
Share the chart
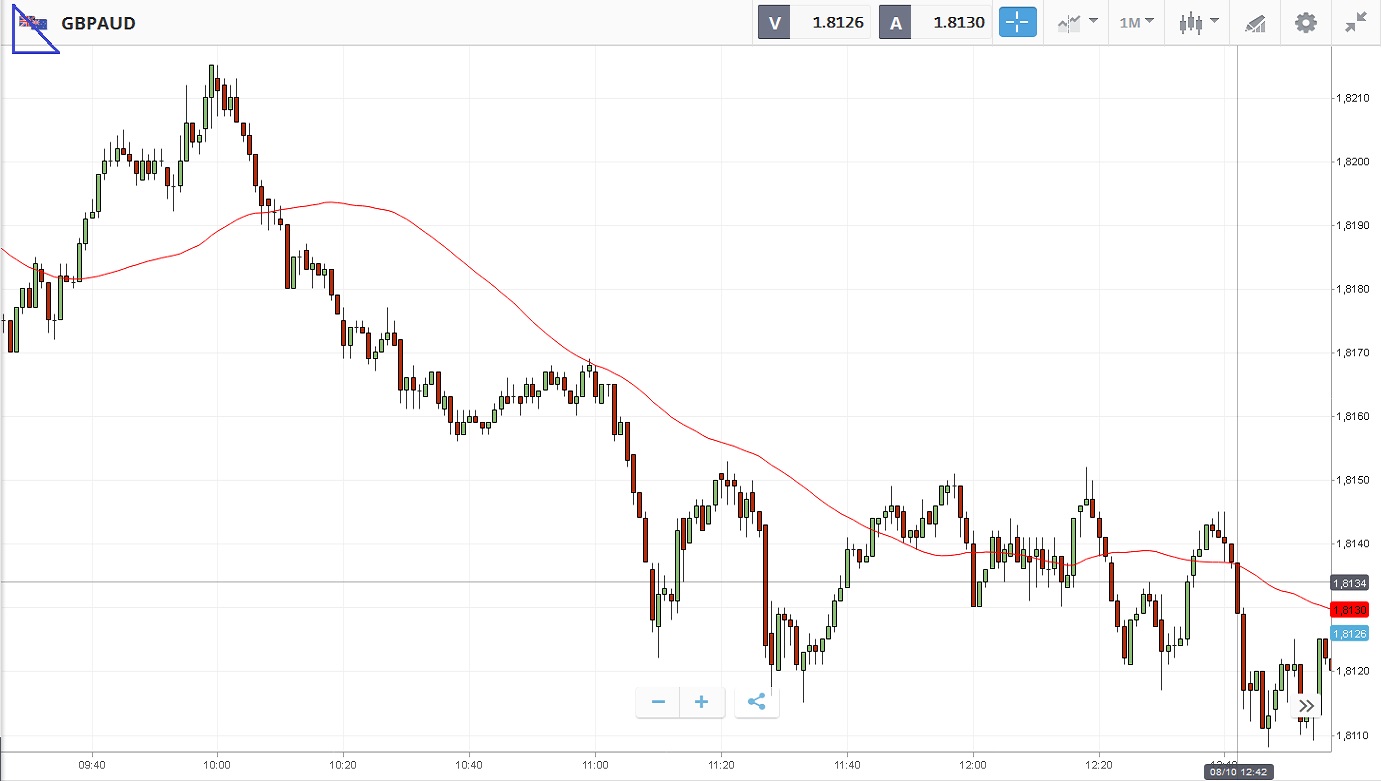click(x=756, y=702)
